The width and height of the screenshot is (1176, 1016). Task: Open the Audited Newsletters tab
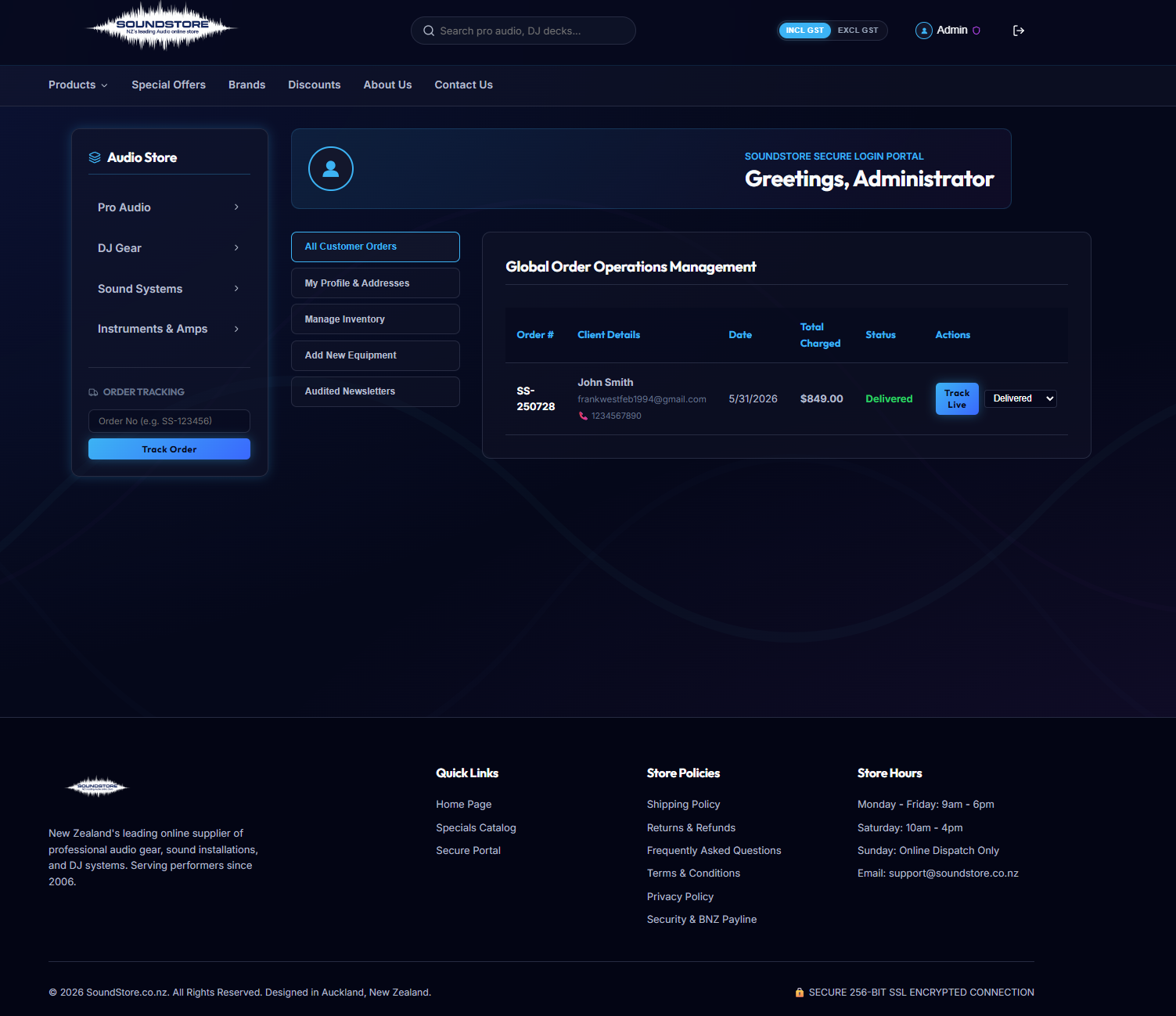376,391
